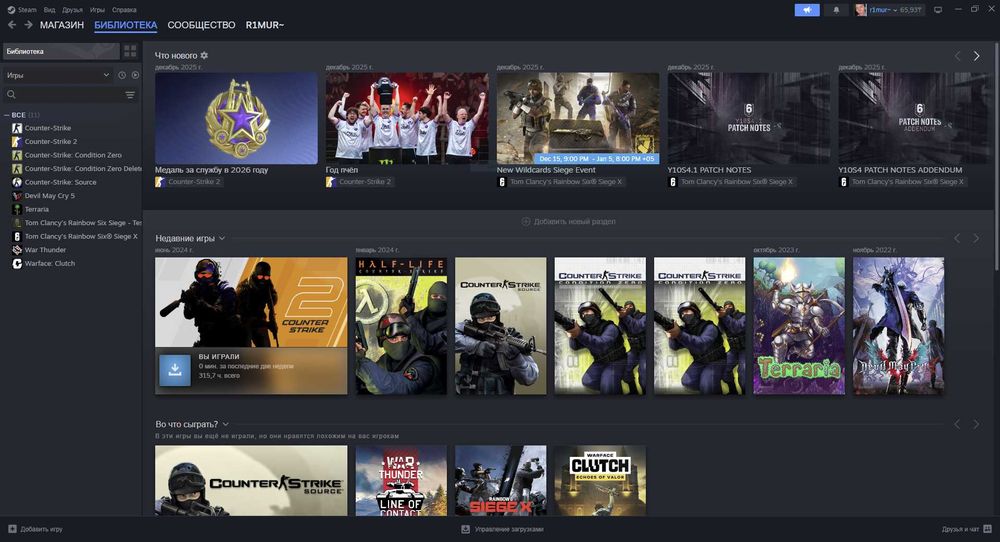Open the Devil May Cry 5 cover

pyautogui.click(x=899, y=326)
